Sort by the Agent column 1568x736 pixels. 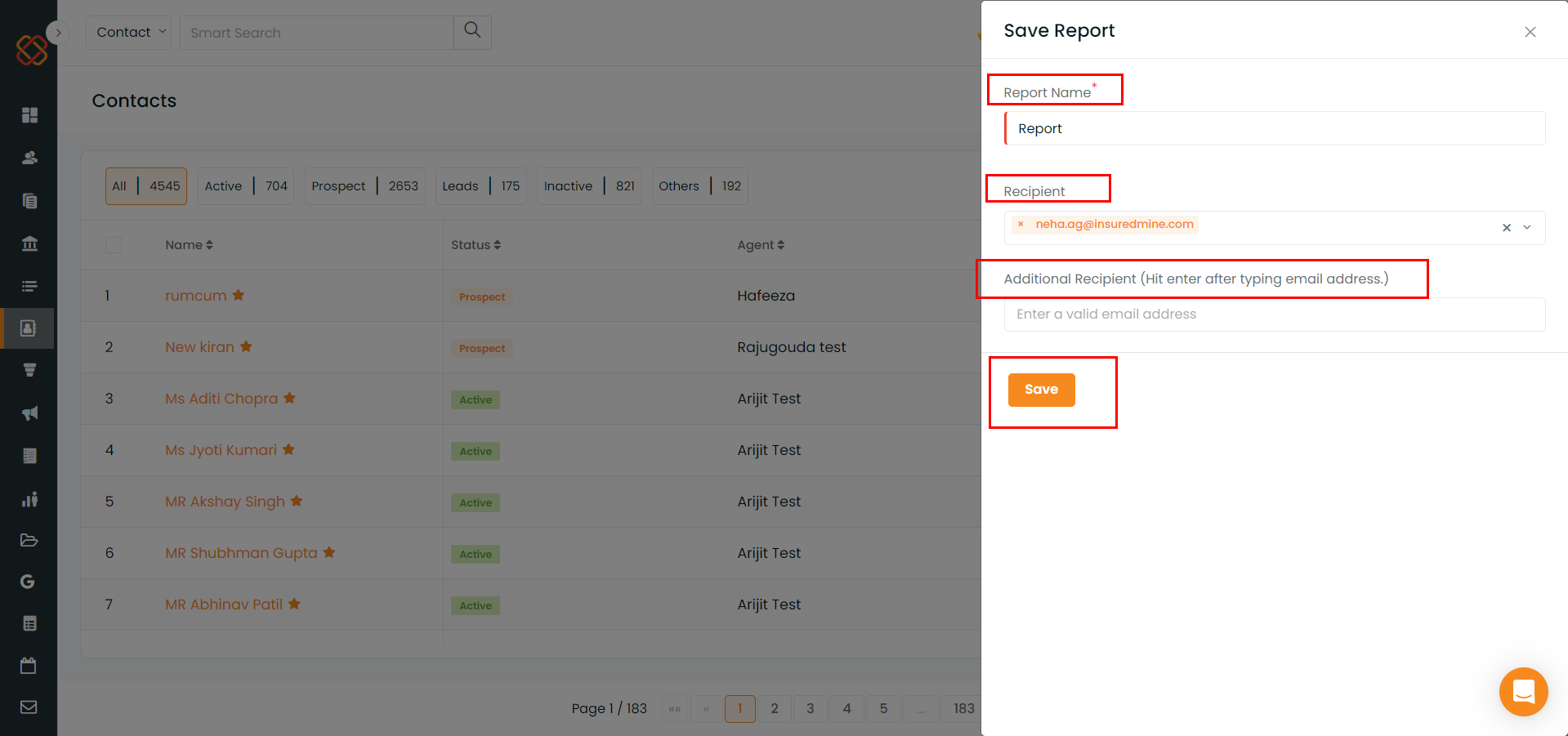(761, 245)
